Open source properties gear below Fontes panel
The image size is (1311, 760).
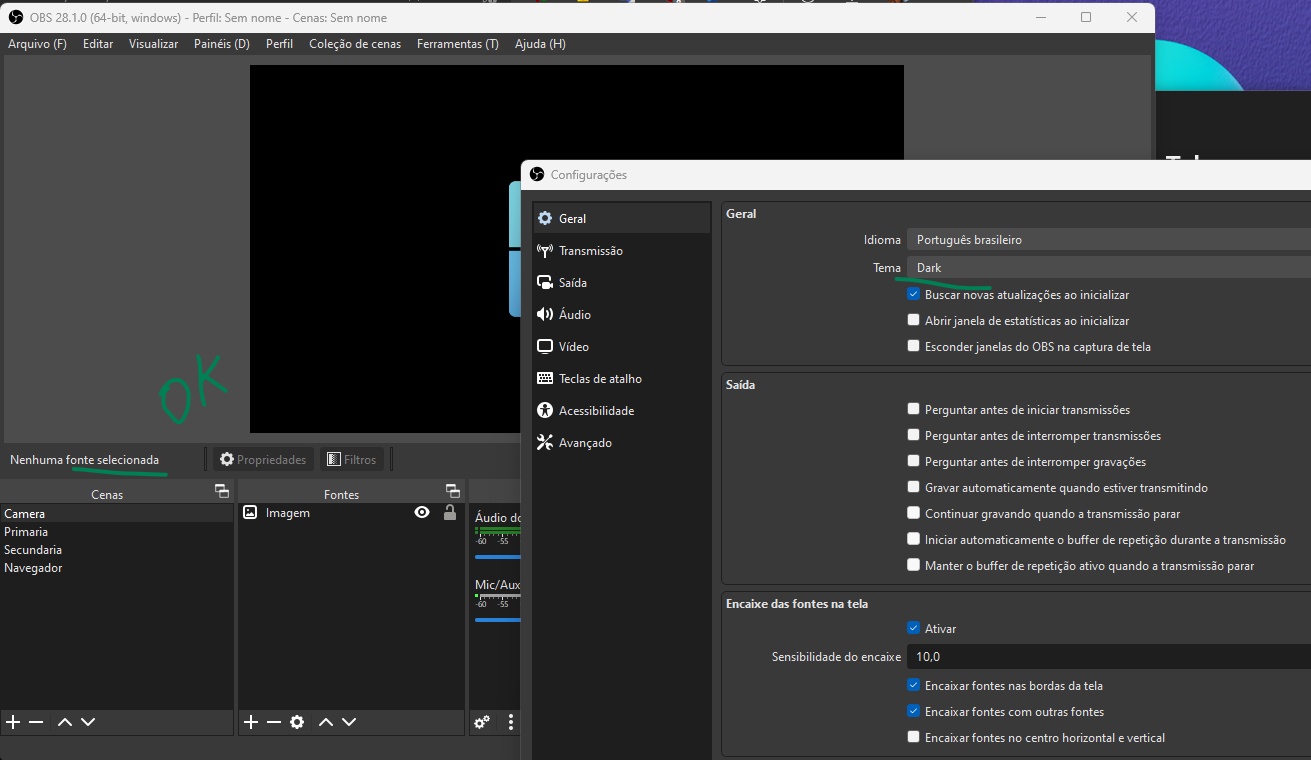(297, 721)
